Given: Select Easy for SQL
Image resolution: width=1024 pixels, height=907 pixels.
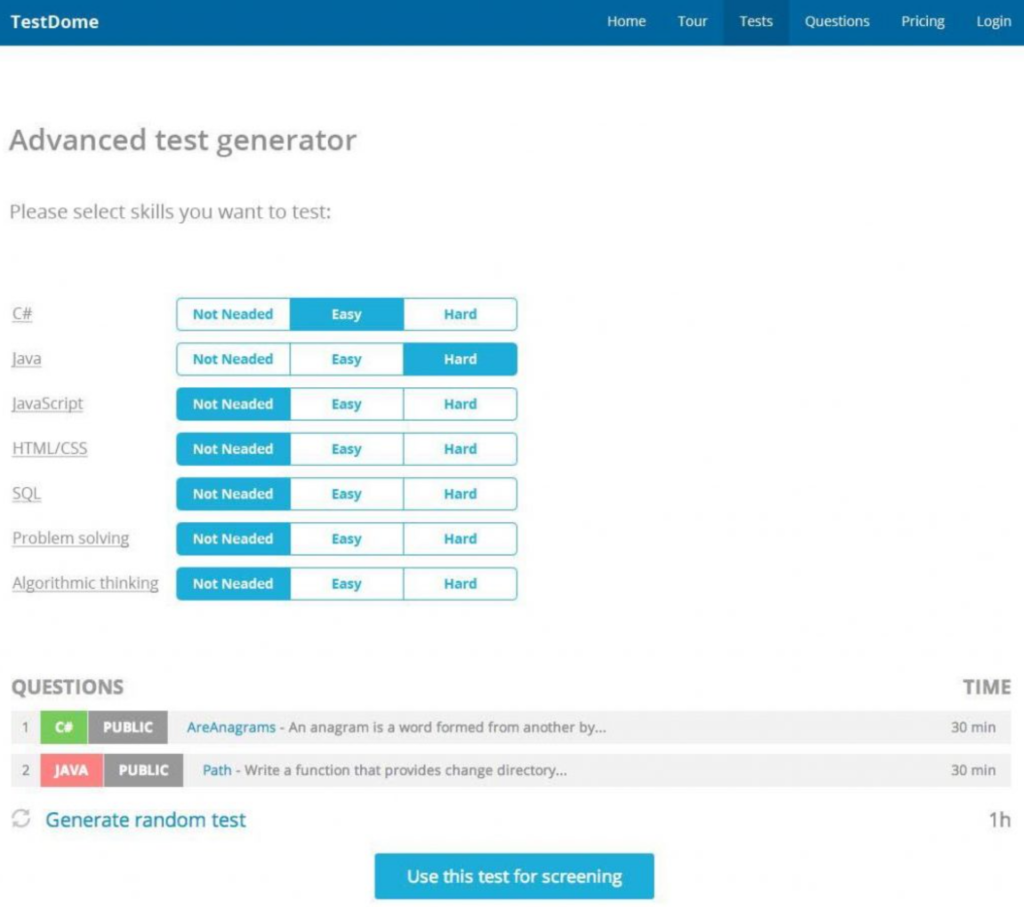Looking at the screenshot, I should click(x=346, y=494).
